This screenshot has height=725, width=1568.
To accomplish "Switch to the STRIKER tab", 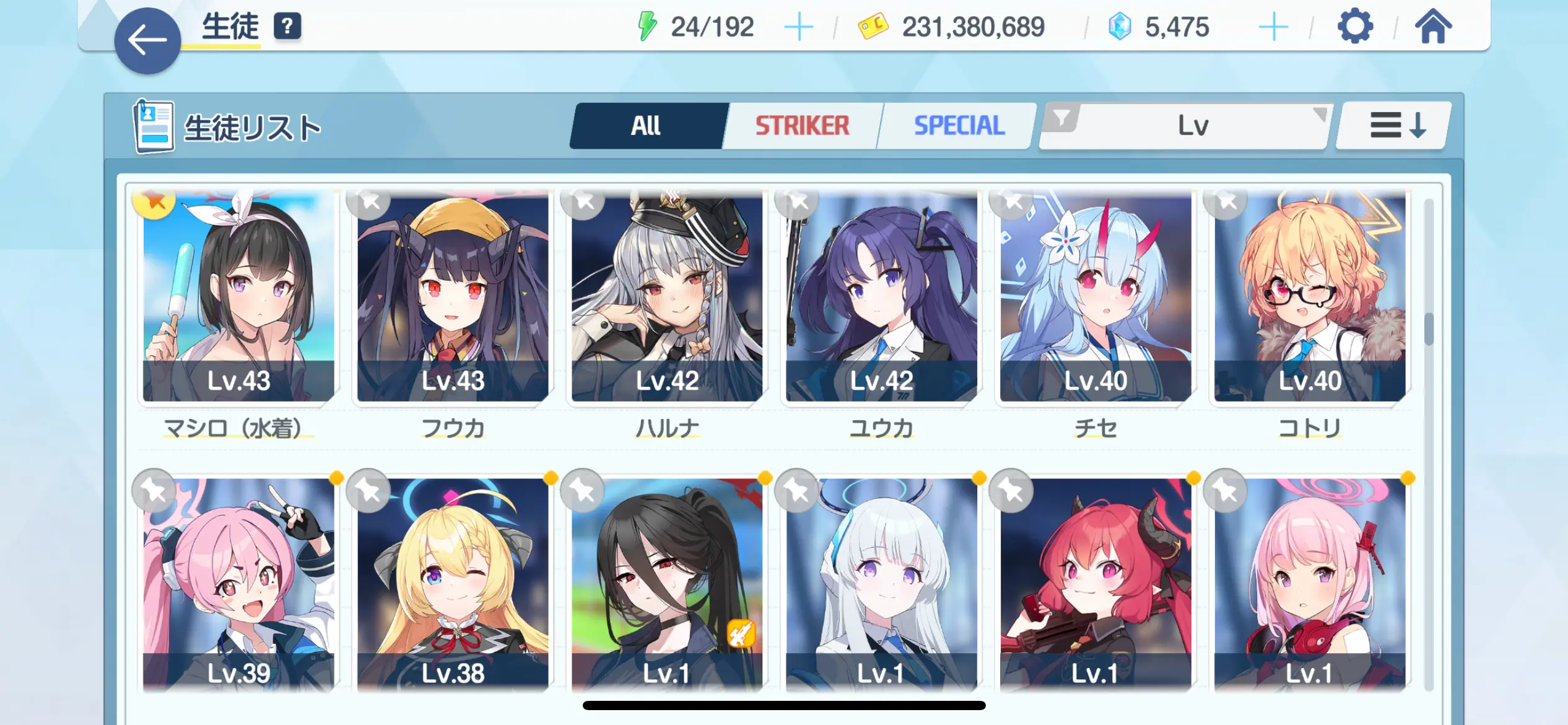I will coord(803,126).
